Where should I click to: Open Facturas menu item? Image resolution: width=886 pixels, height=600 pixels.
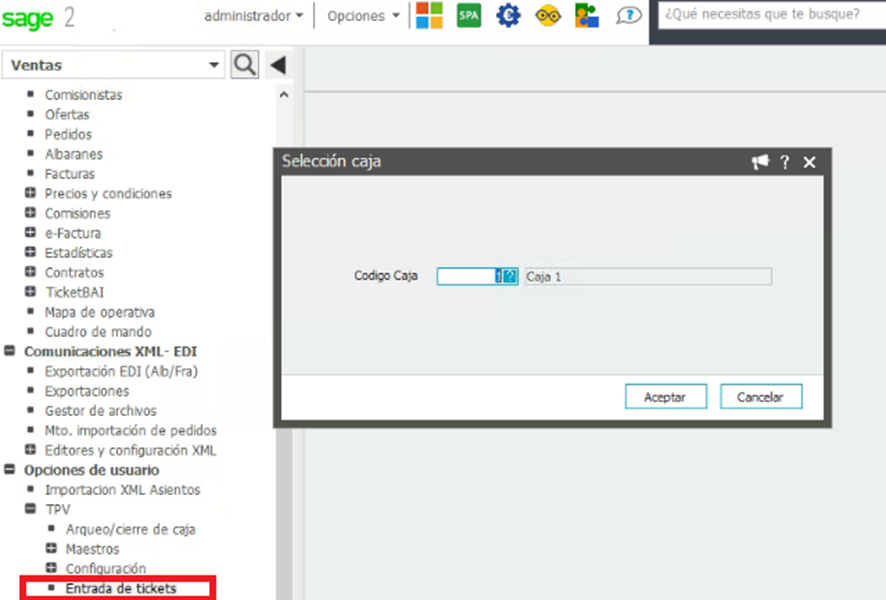pos(70,174)
